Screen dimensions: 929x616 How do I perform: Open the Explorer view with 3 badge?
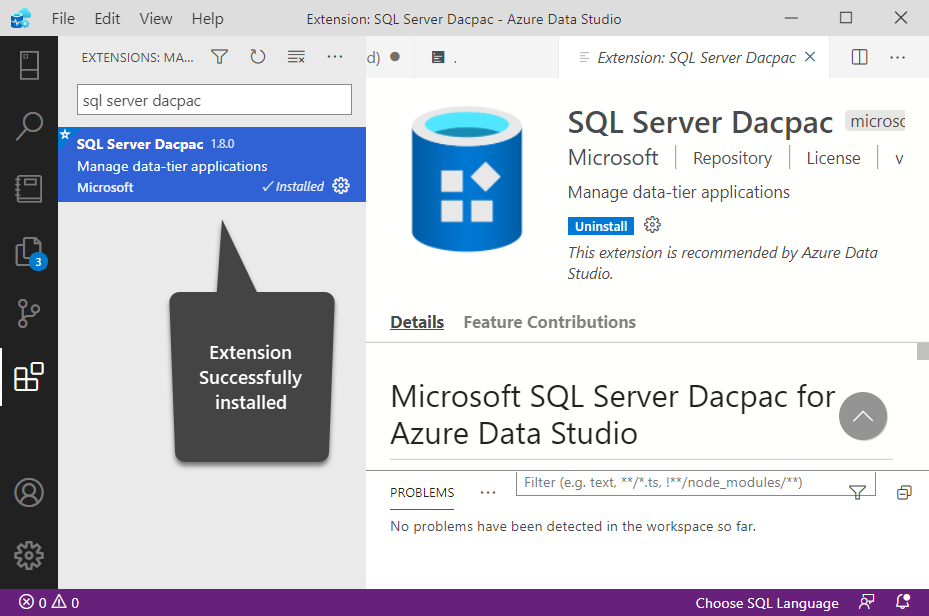(x=28, y=252)
